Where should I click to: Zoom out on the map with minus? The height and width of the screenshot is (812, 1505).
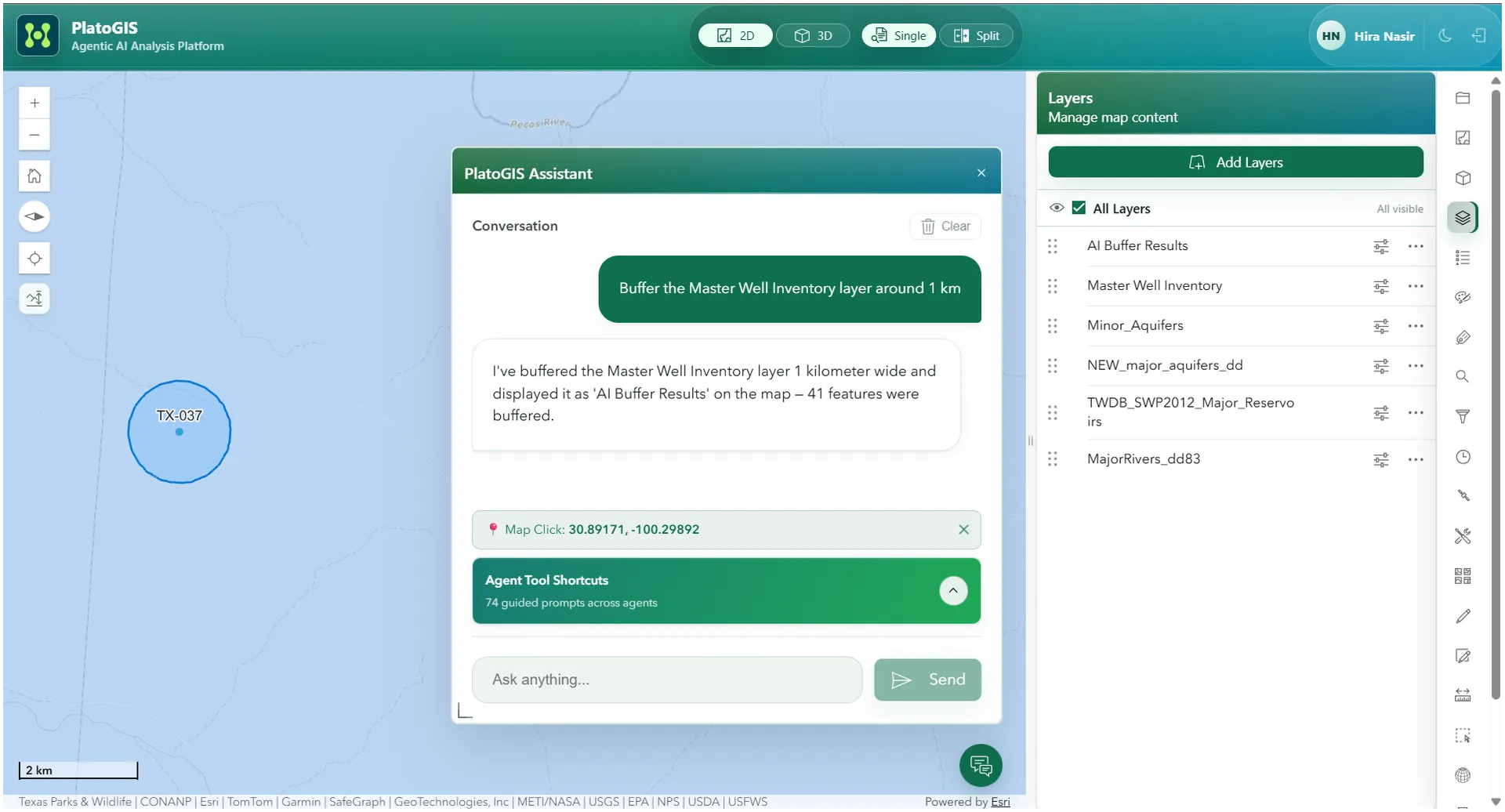[34, 135]
